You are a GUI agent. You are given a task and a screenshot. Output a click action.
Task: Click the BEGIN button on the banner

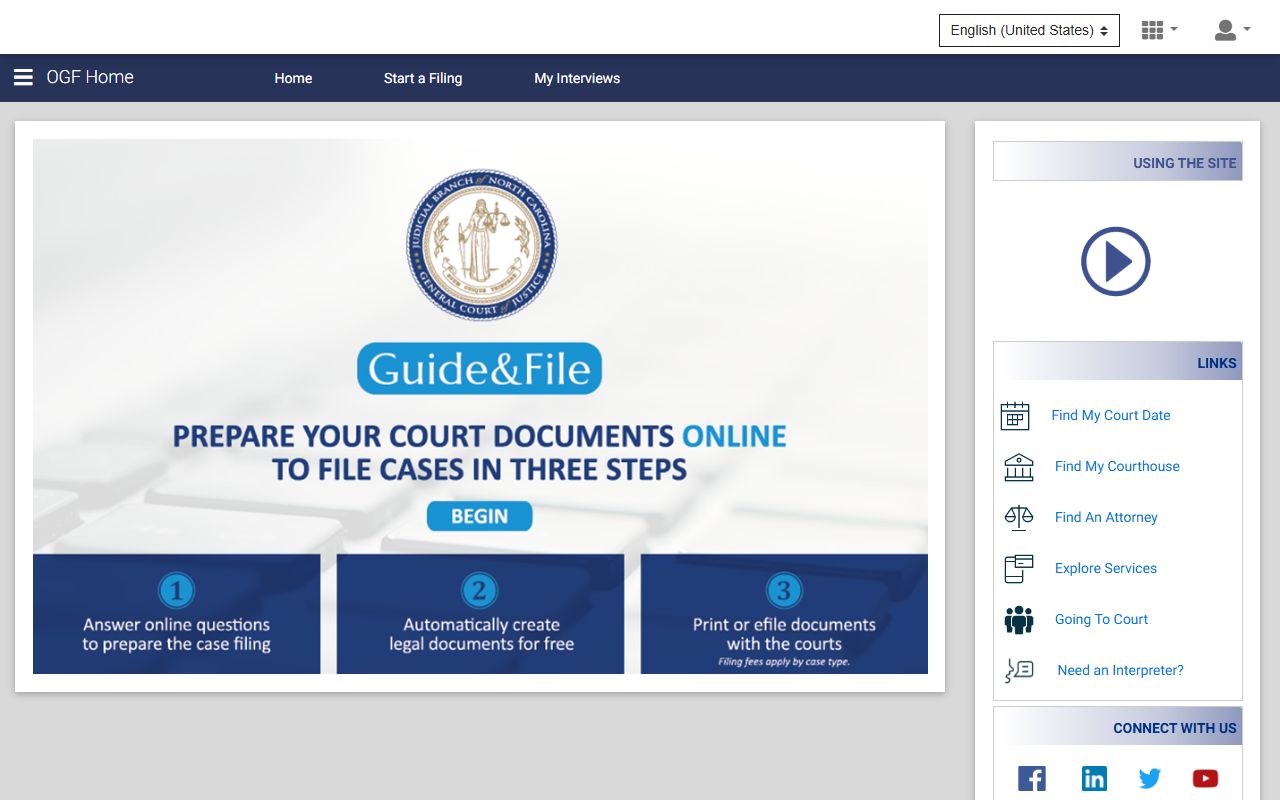[479, 516]
